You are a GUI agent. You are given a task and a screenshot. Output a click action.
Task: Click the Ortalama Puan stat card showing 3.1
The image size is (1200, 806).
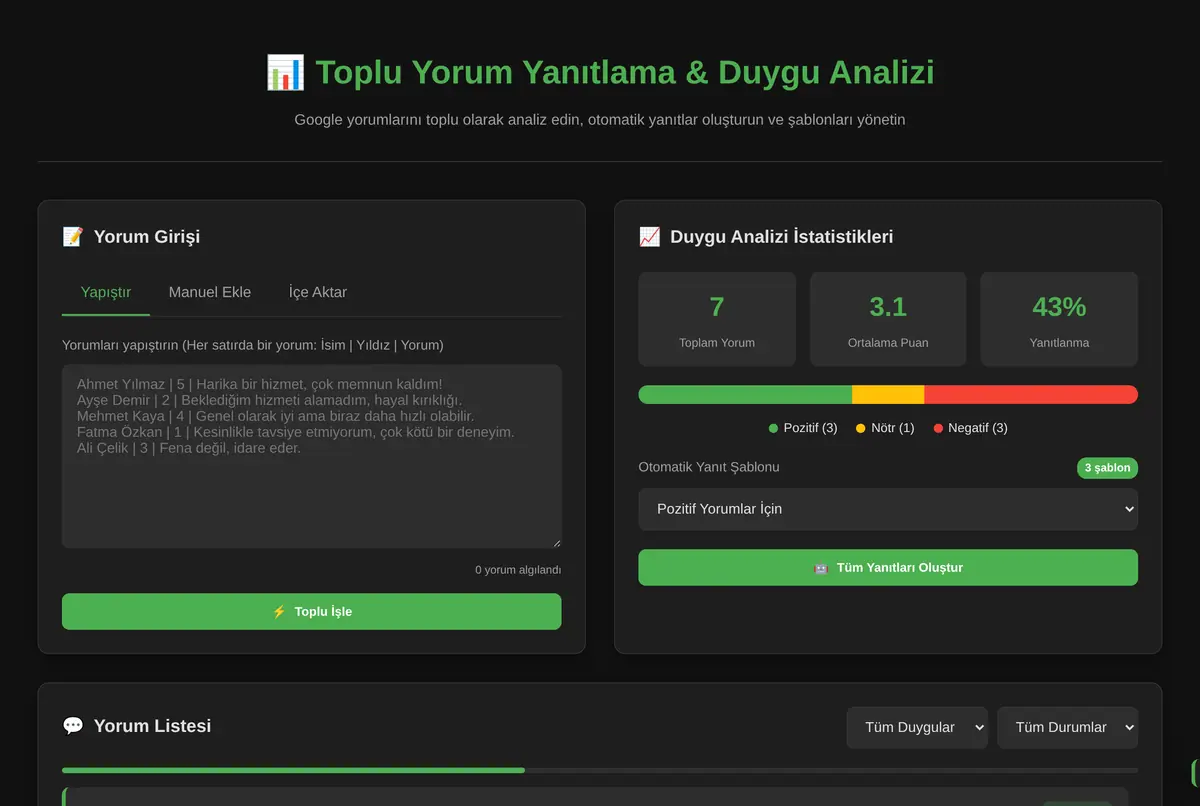(888, 319)
